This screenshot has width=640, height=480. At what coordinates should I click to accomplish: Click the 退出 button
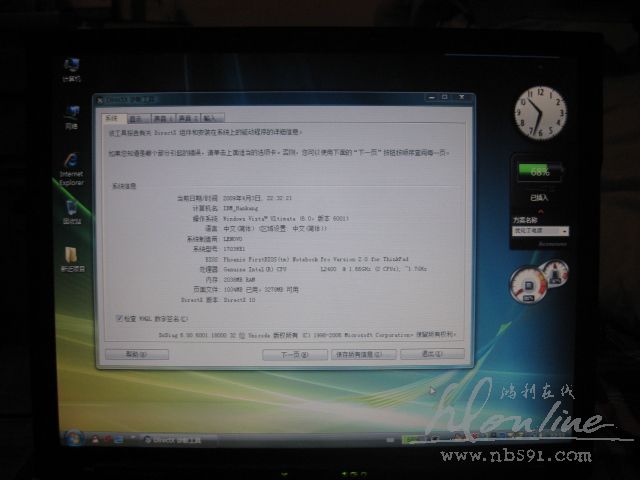(x=432, y=354)
